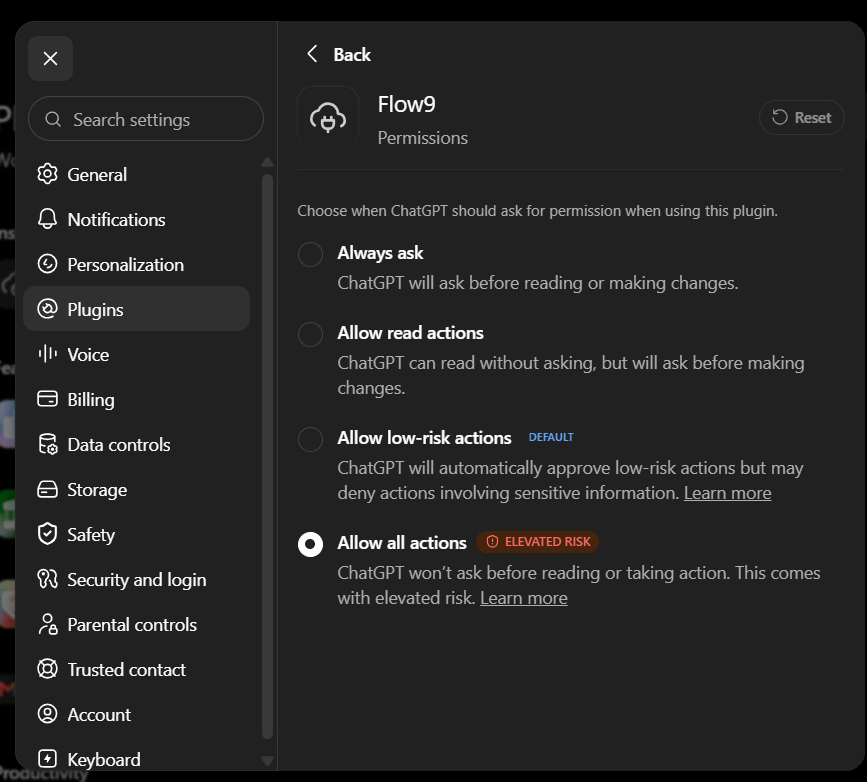Viewport: 867px width, 782px height.
Task: Click the Data controls database icon
Action: coord(48,444)
